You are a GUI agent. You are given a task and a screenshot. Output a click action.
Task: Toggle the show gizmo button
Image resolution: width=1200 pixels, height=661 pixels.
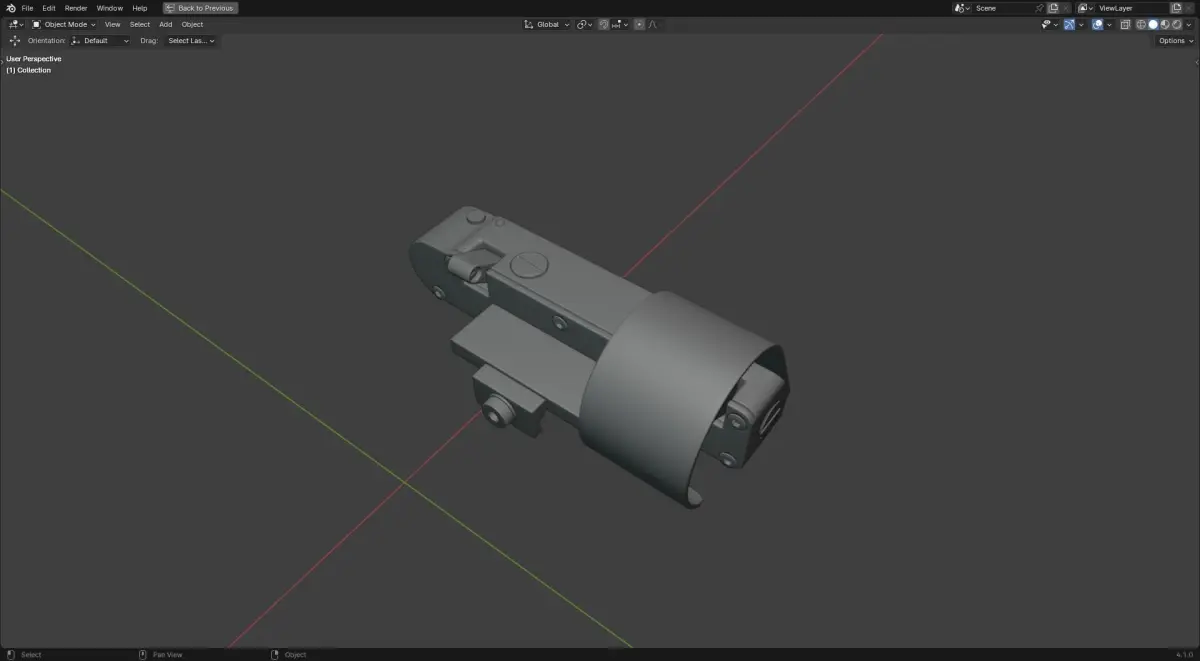1069,24
